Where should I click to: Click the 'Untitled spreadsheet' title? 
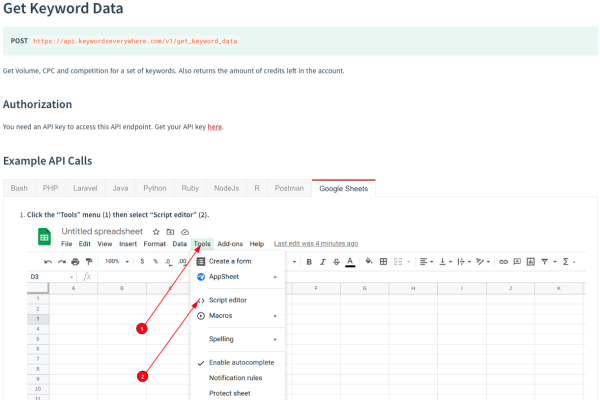point(102,231)
